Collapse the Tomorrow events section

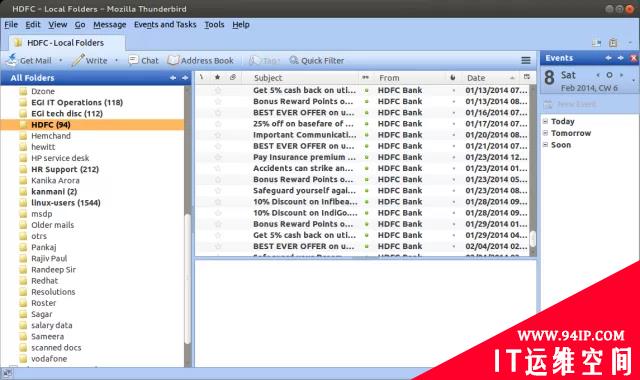point(545,133)
